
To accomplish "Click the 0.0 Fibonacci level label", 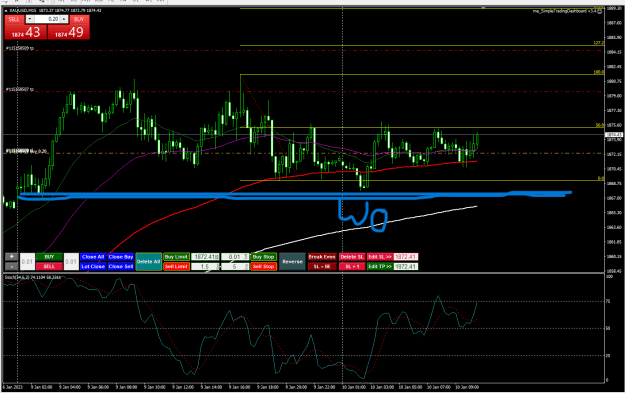I will point(601,178).
